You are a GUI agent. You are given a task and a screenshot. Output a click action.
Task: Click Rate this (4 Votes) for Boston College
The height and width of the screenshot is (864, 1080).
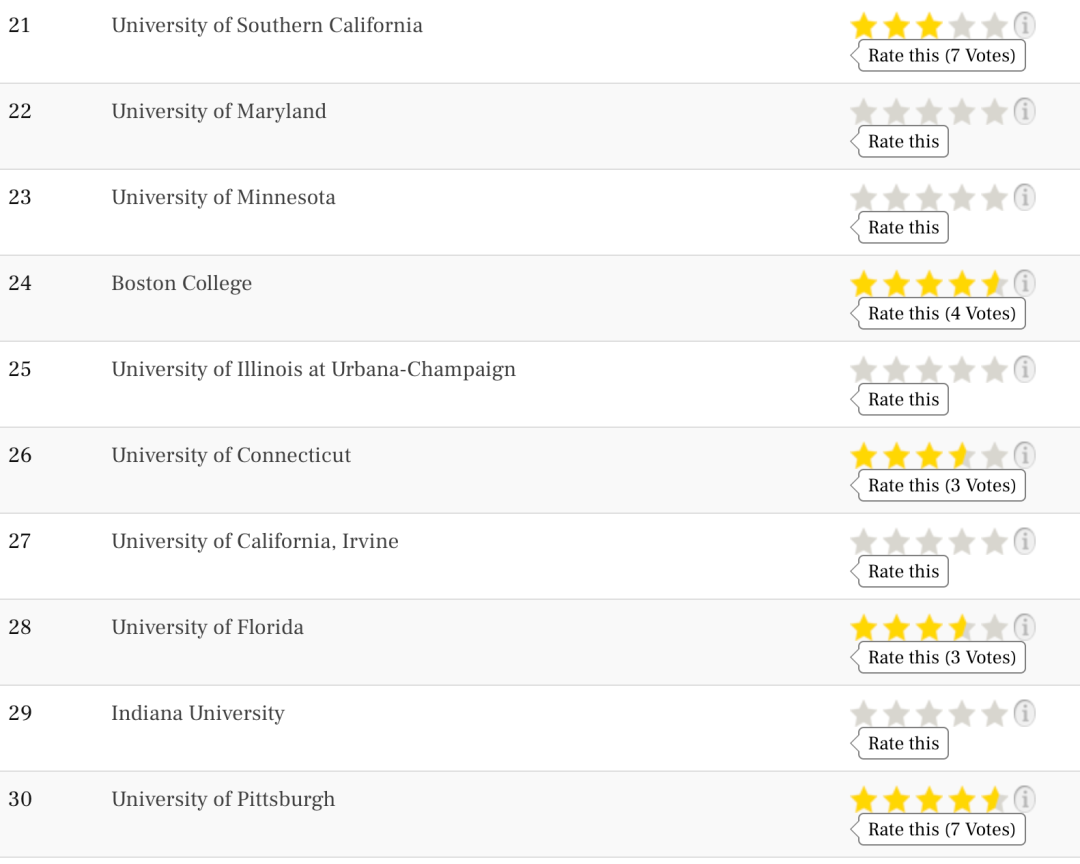(941, 314)
